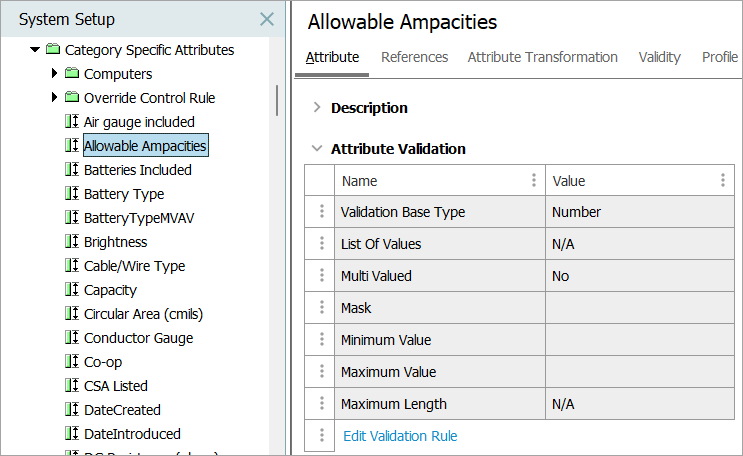Click the row handle for Maximum Length

pos(321,404)
